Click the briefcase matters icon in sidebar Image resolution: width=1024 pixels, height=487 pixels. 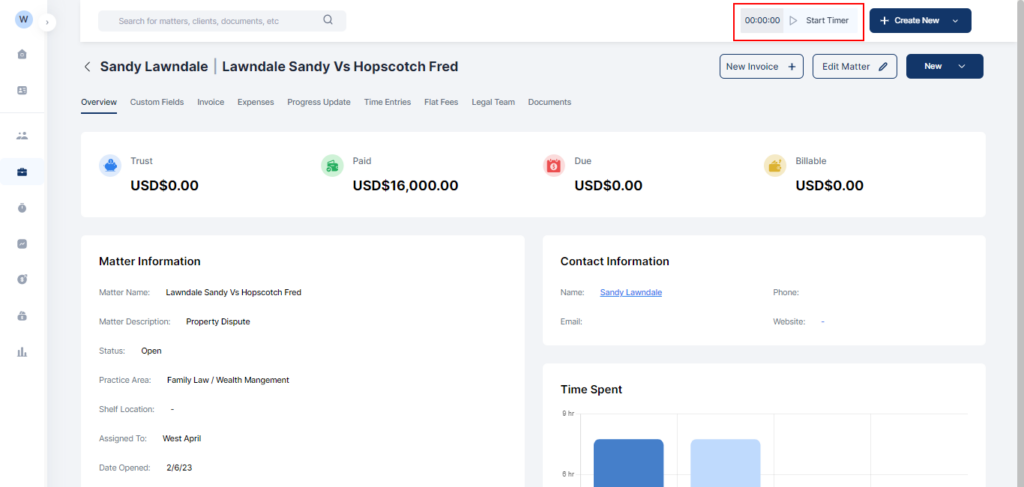pyautogui.click(x=22, y=172)
